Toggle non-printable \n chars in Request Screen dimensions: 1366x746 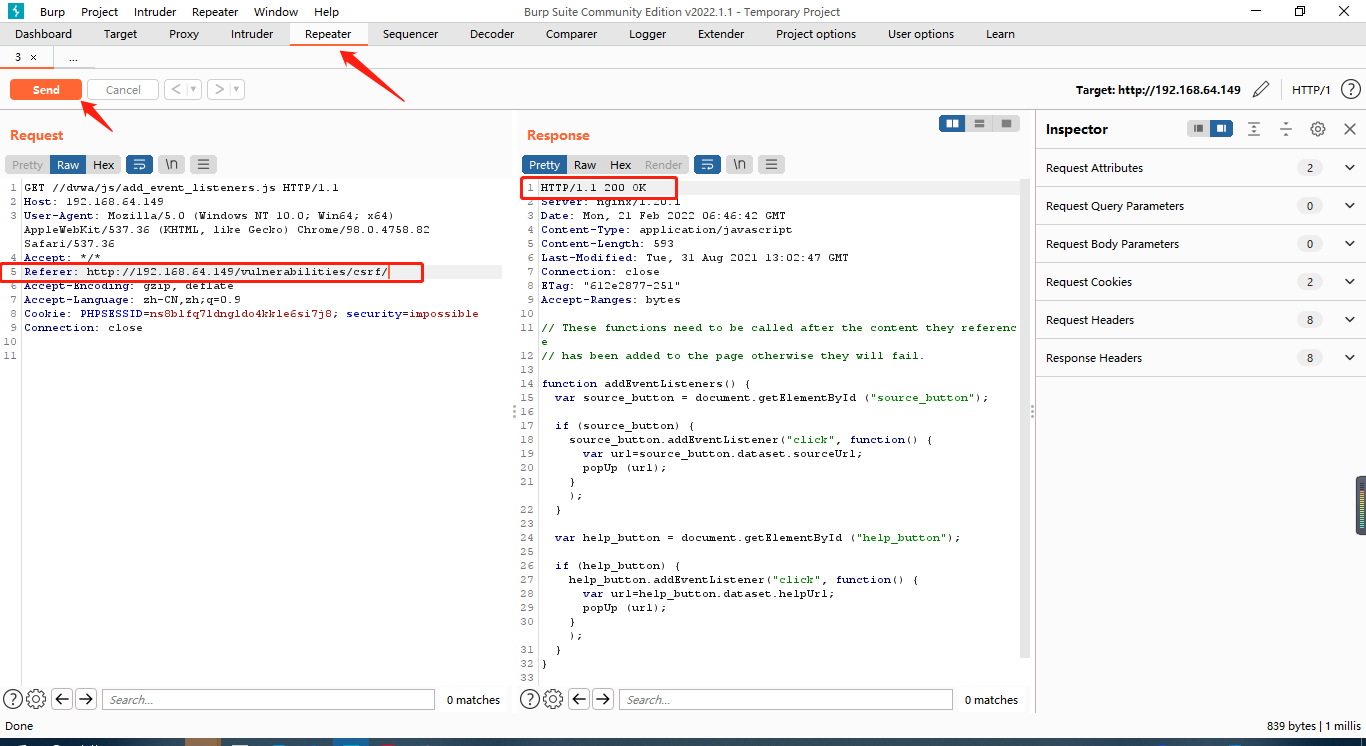coord(172,165)
